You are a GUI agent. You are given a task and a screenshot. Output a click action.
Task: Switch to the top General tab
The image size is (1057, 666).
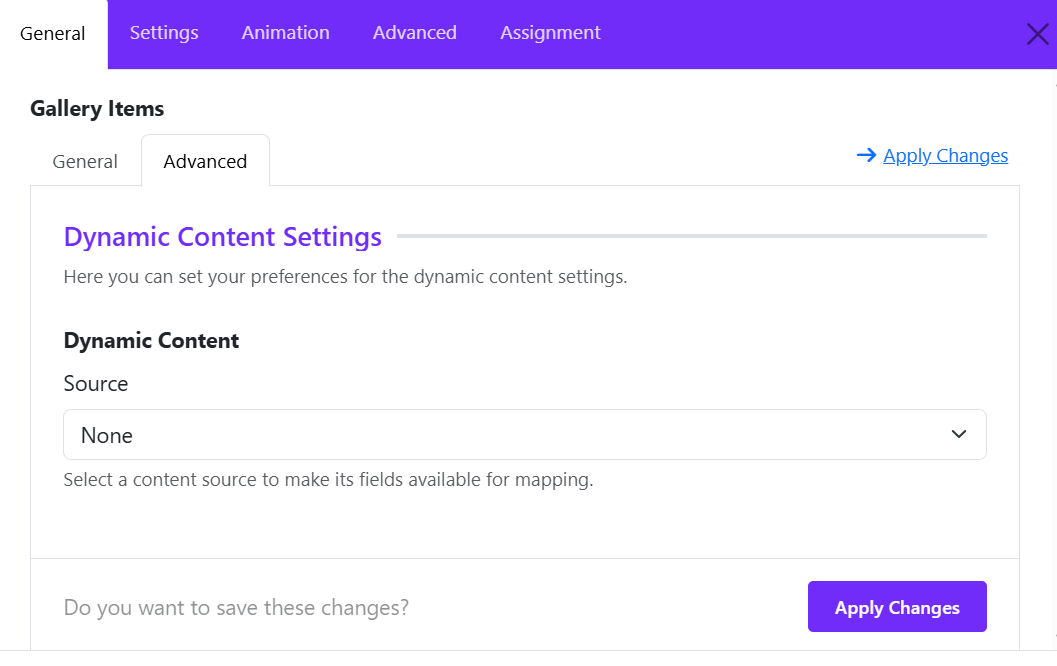(53, 34)
